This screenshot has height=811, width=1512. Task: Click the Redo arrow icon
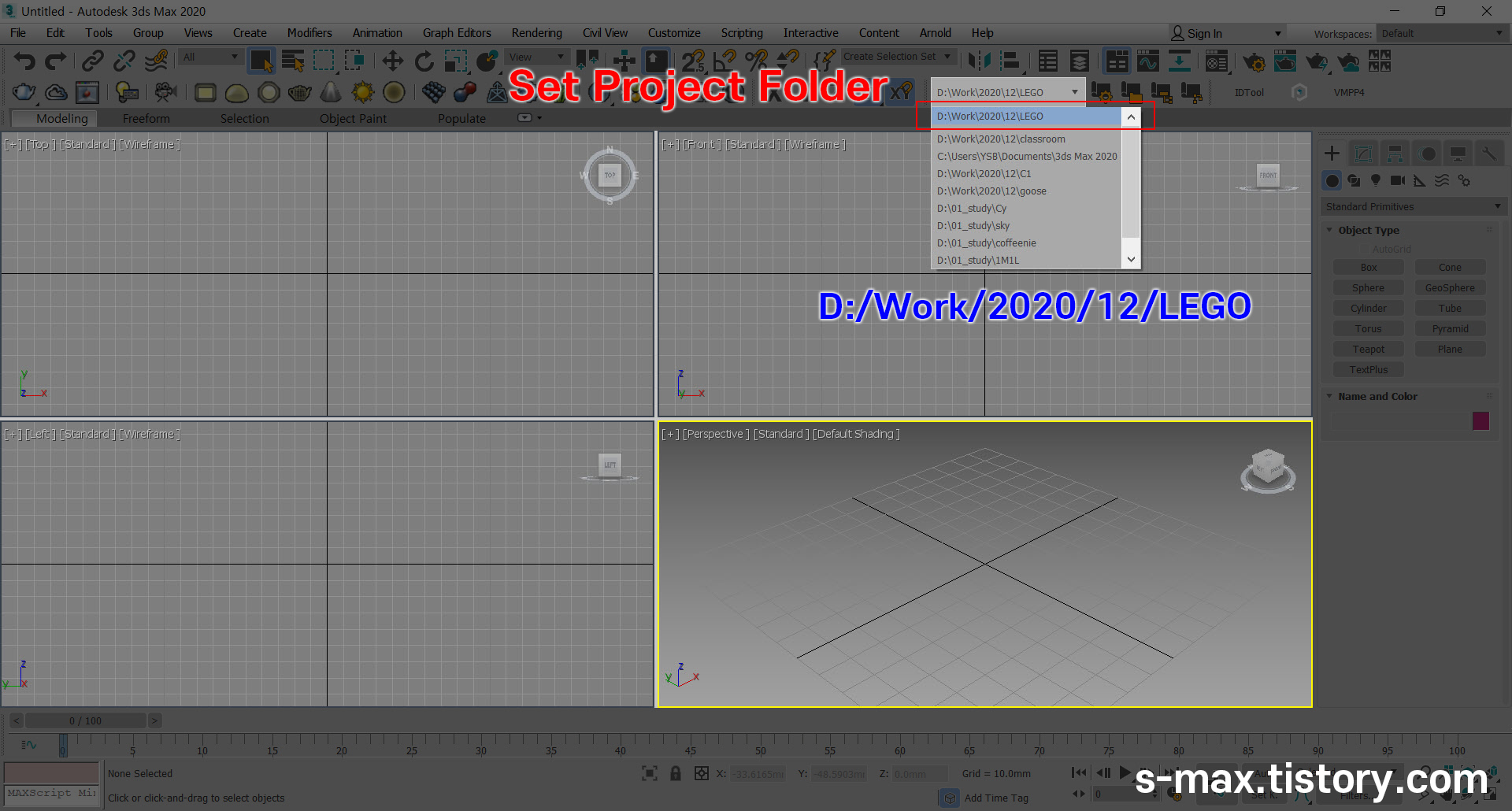pyautogui.click(x=56, y=61)
